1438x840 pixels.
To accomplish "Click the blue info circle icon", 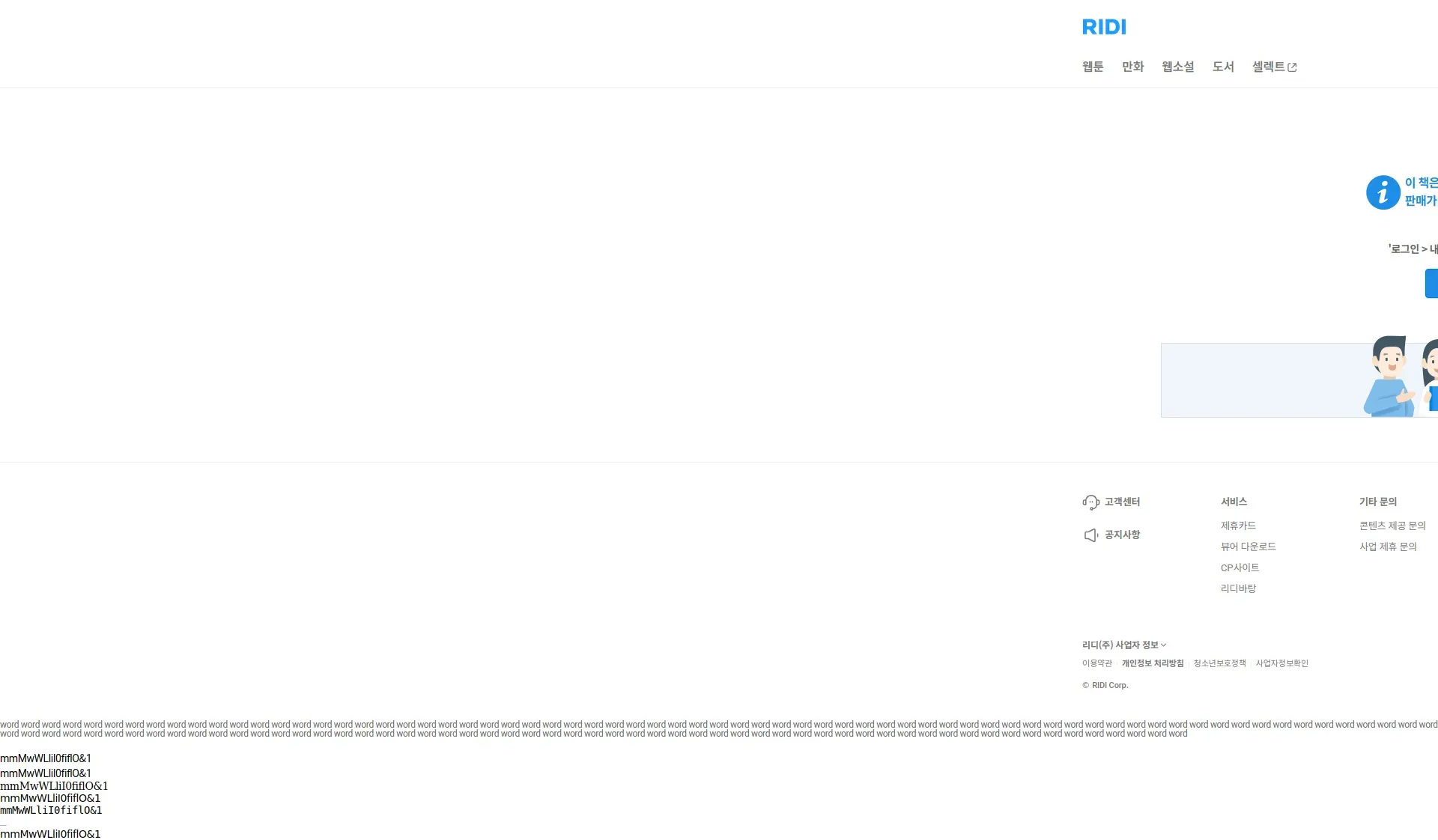I will pos(1383,192).
